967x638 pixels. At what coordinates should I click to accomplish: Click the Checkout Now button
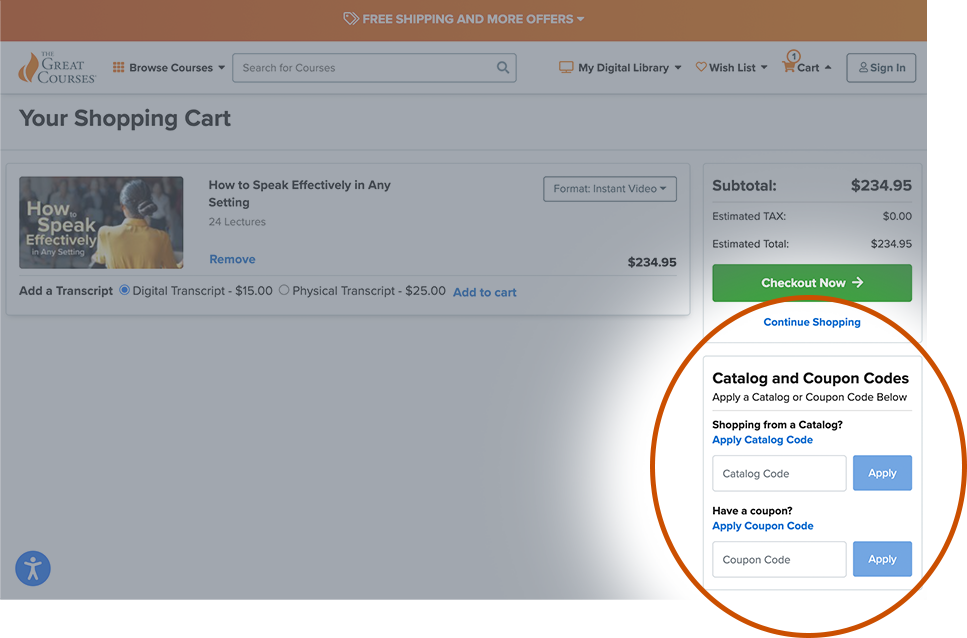(811, 283)
